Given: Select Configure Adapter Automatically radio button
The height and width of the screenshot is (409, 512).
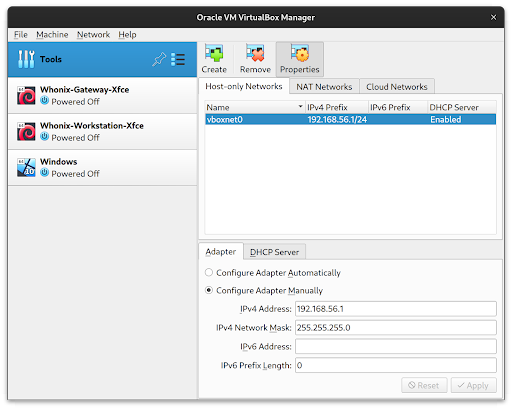Looking at the screenshot, I should [x=209, y=272].
